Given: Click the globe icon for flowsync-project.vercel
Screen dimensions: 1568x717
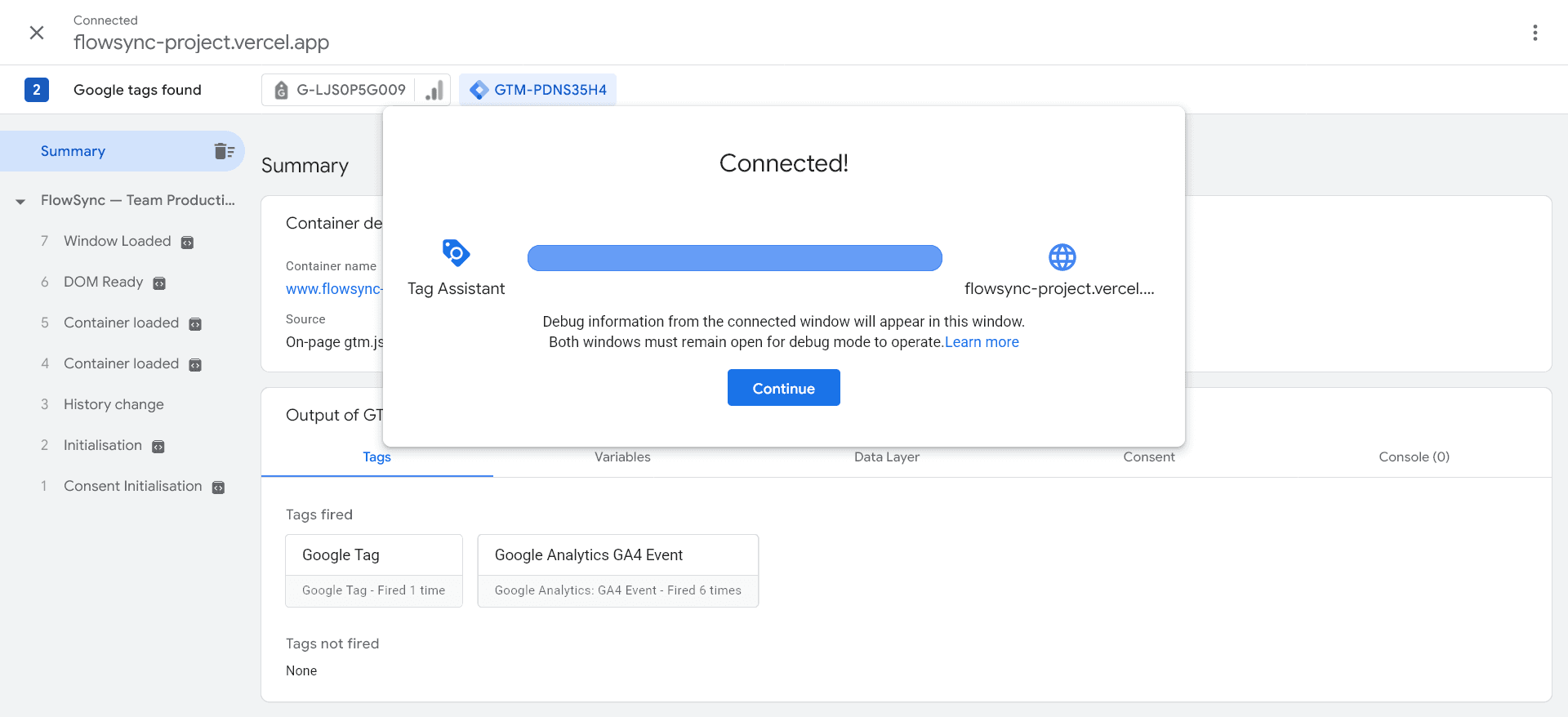Looking at the screenshot, I should tap(1062, 257).
